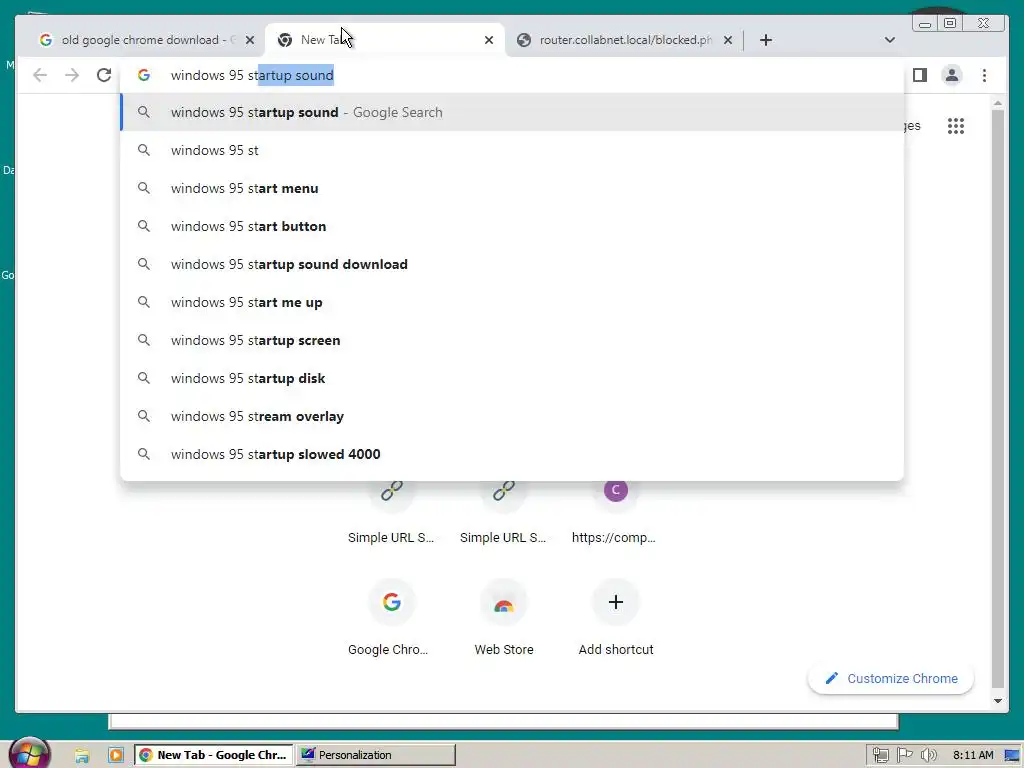
Task: Pick 'windows 95 start me up' suggestion
Action: point(513,302)
